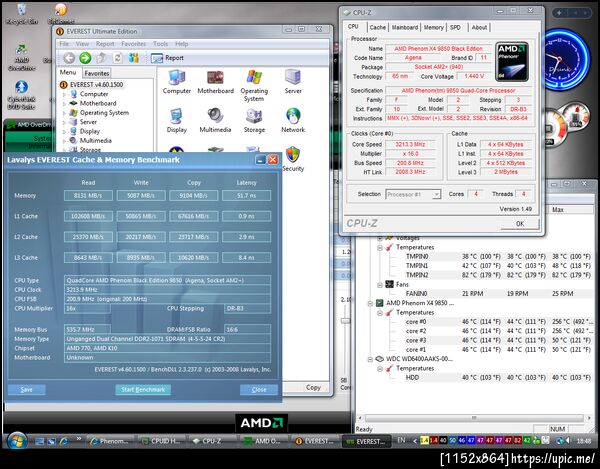
Task: Collapse WDC WD6400AAKS drive node
Action: [370, 359]
